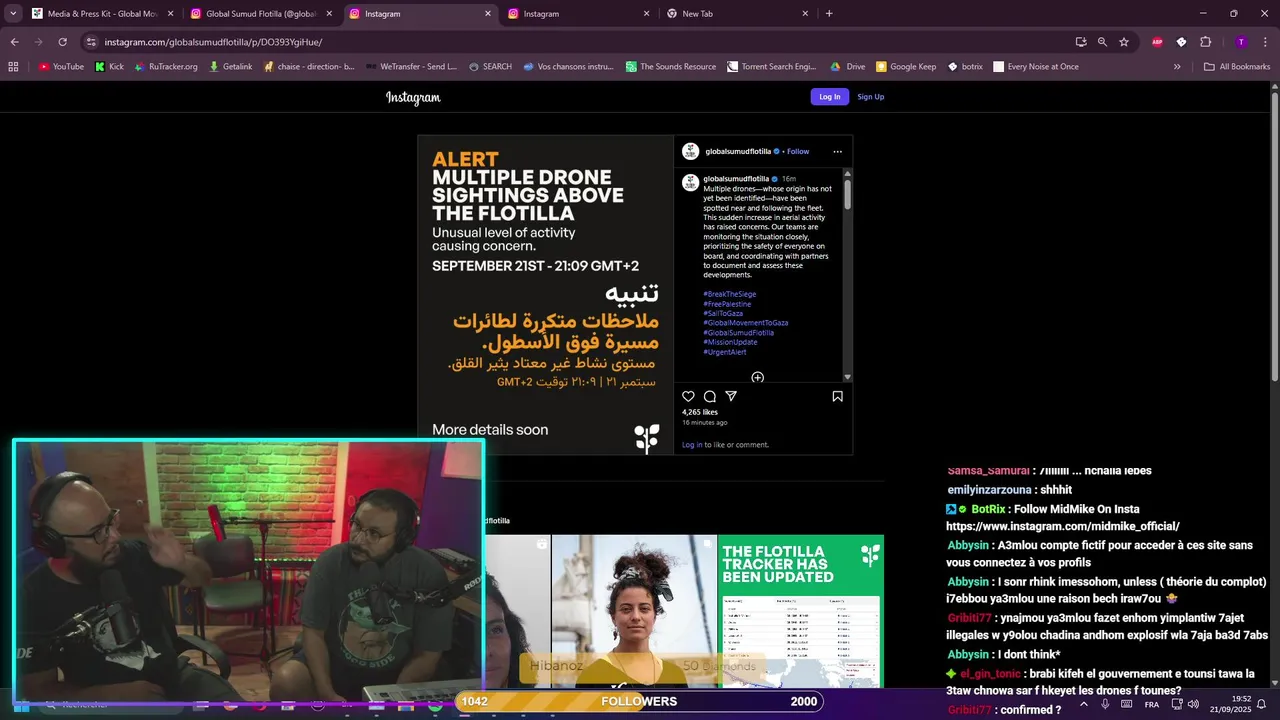The height and width of the screenshot is (720, 1280).
Task: Open the zoom magnifier in address bar
Action: pyautogui.click(x=1102, y=42)
